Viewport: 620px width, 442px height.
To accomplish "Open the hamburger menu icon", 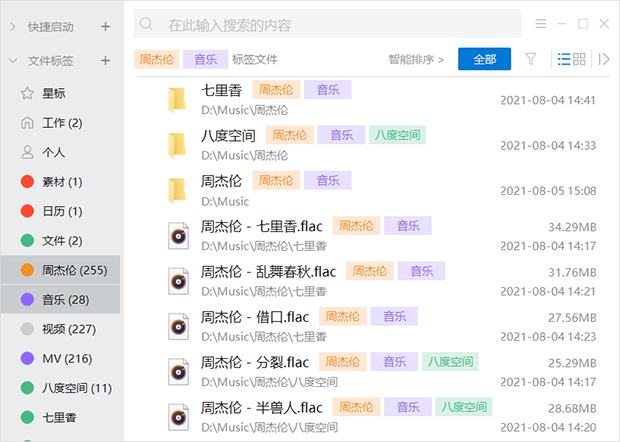I will point(541,24).
